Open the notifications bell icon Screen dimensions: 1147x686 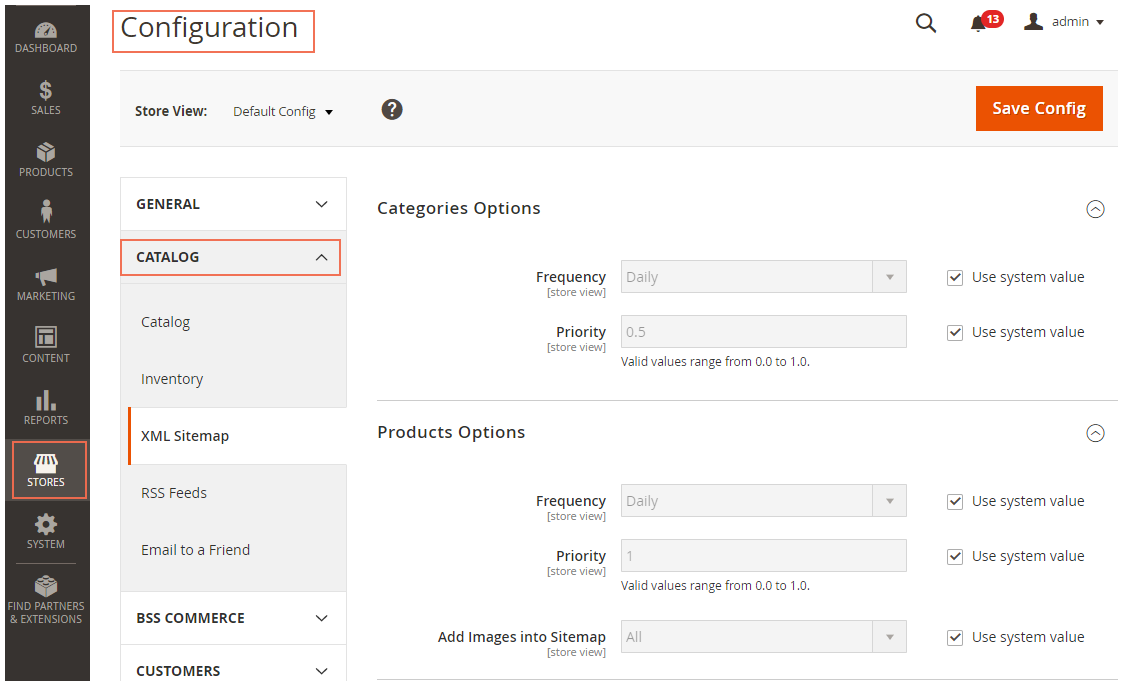(x=978, y=23)
